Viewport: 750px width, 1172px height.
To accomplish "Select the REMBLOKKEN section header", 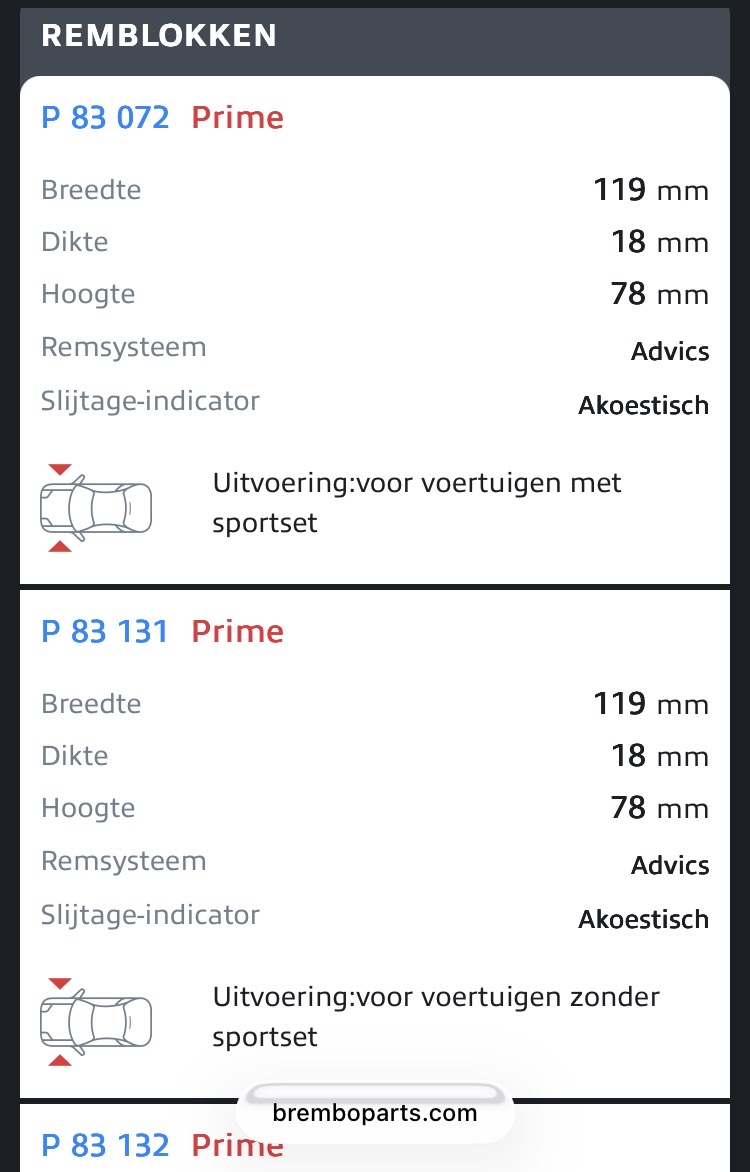I will [x=159, y=36].
